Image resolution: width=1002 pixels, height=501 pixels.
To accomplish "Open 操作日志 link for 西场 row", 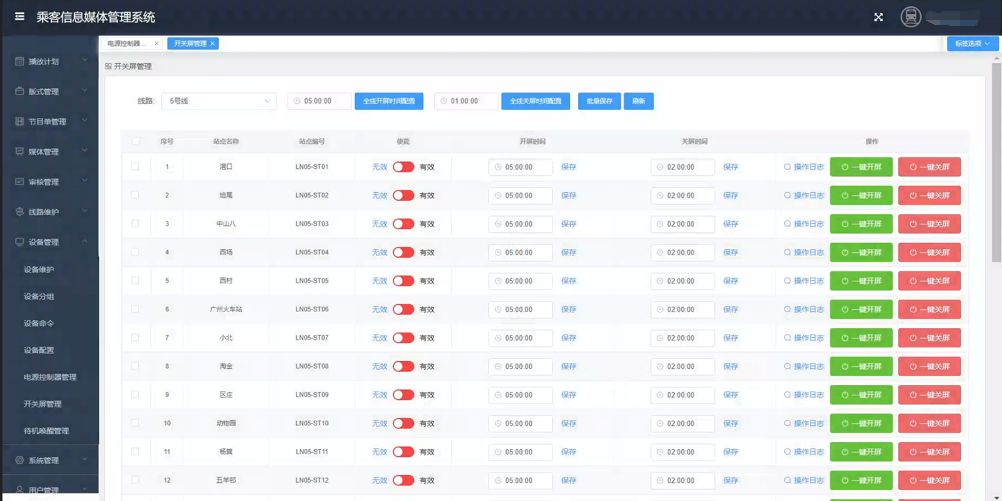I will (x=804, y=253).
